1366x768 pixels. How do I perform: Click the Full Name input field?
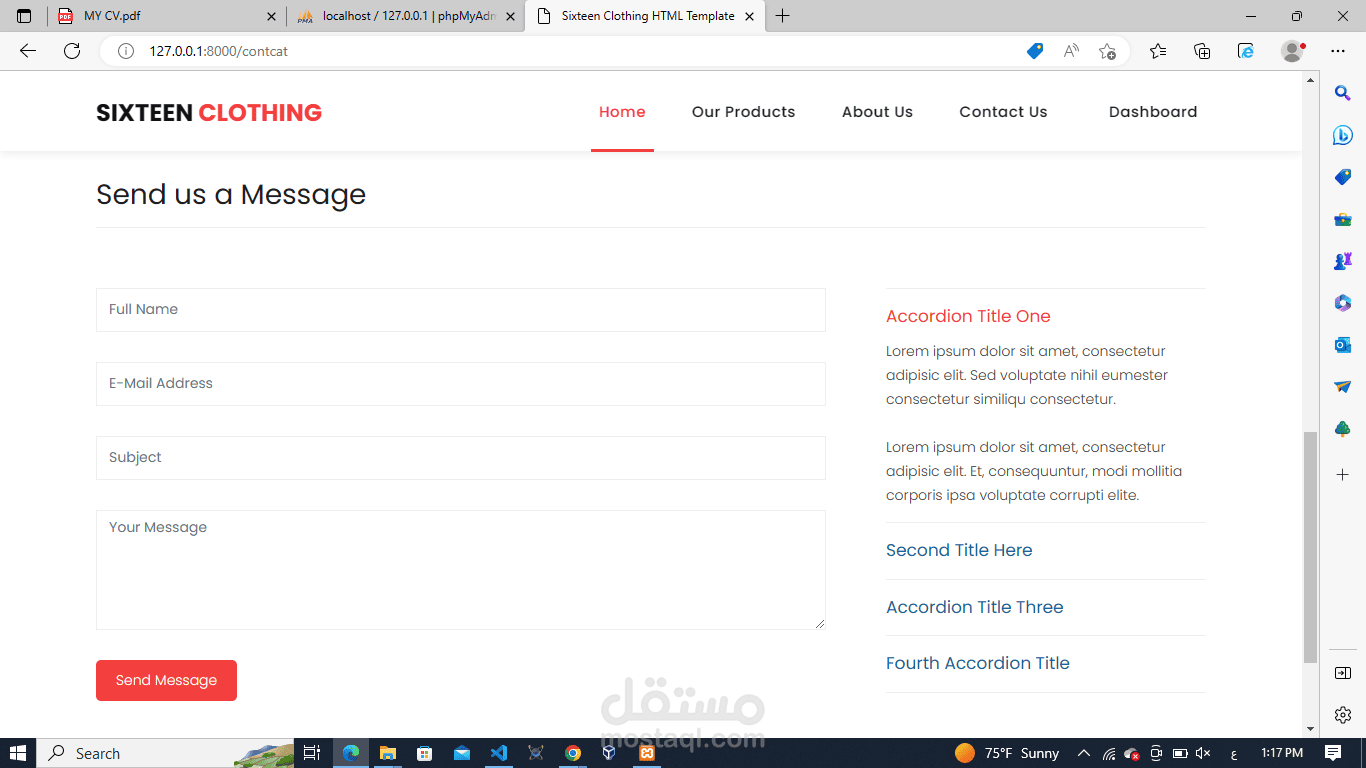[460, 310]
